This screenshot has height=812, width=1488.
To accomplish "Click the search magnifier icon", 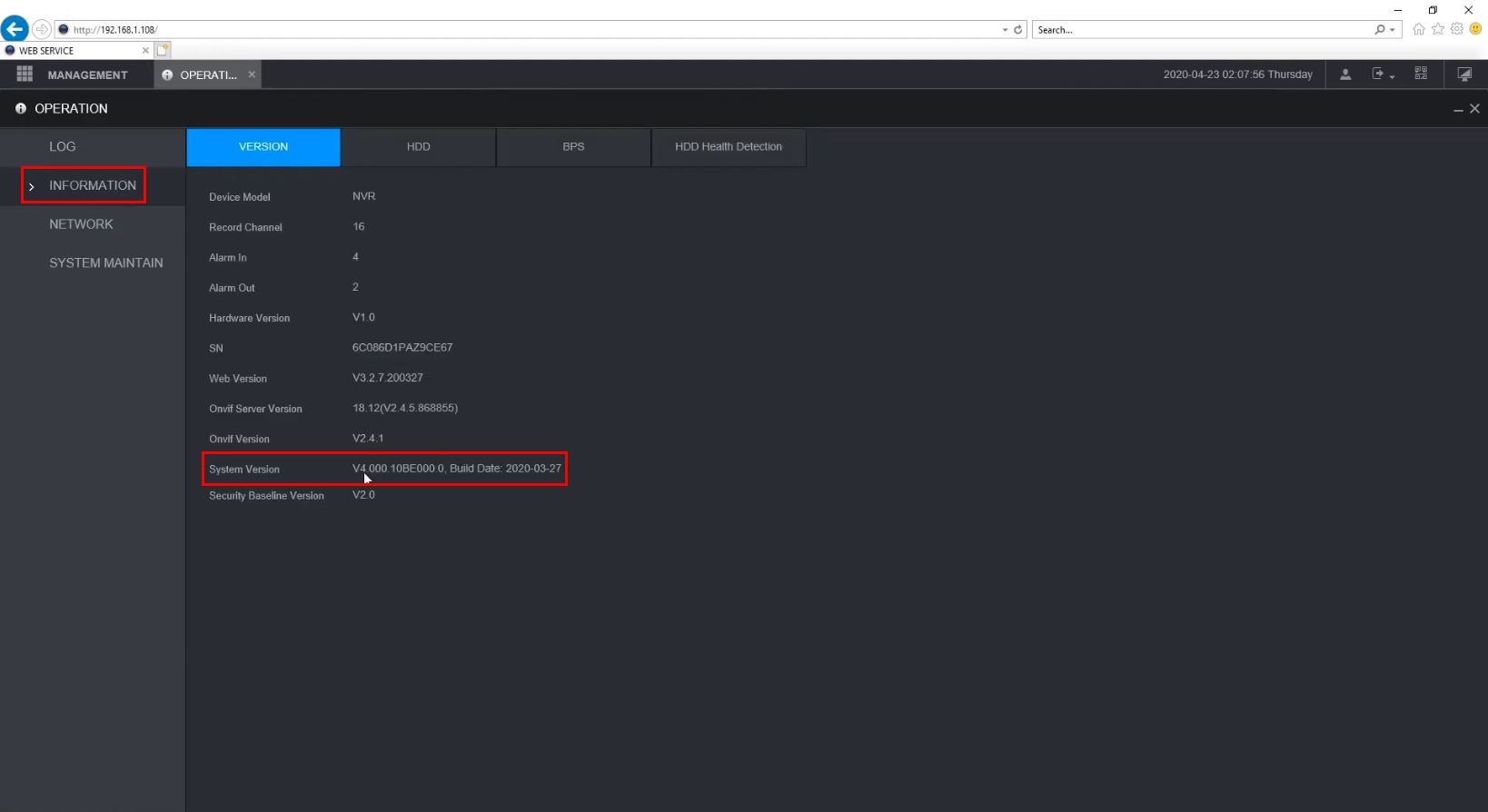I will pos(1380,30).
